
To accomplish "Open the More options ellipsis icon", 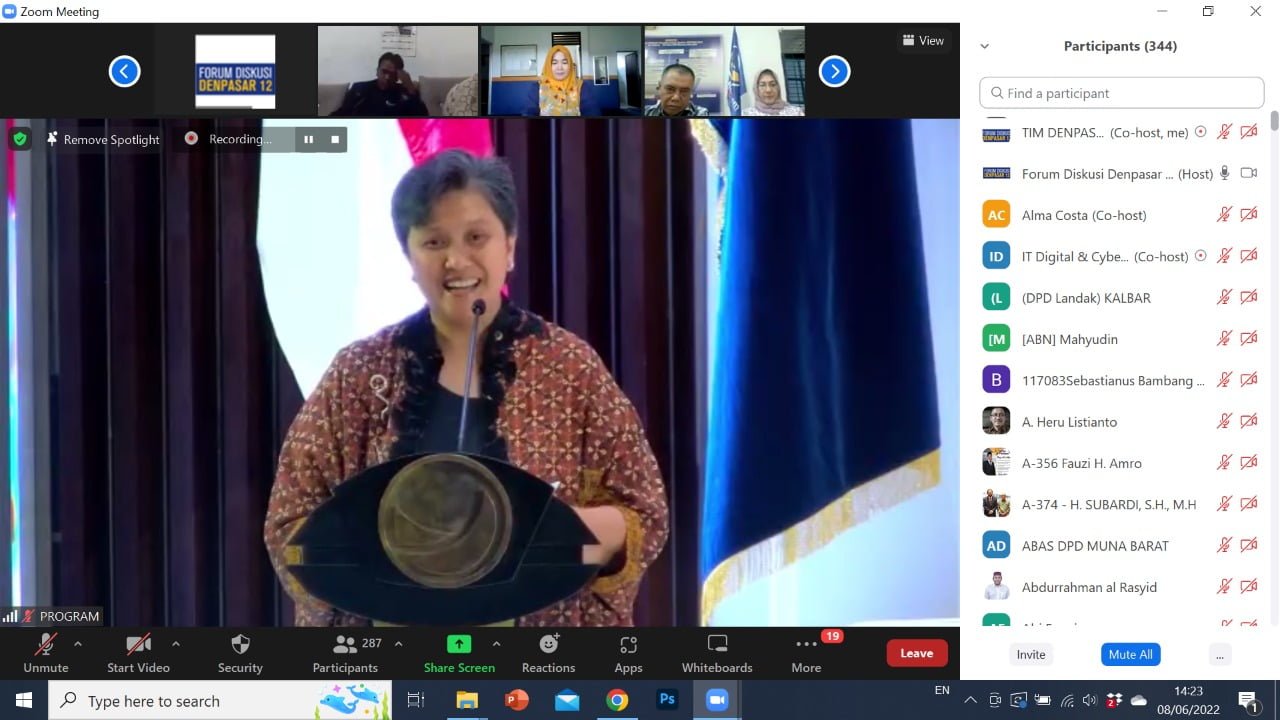I will coord(806,645).
